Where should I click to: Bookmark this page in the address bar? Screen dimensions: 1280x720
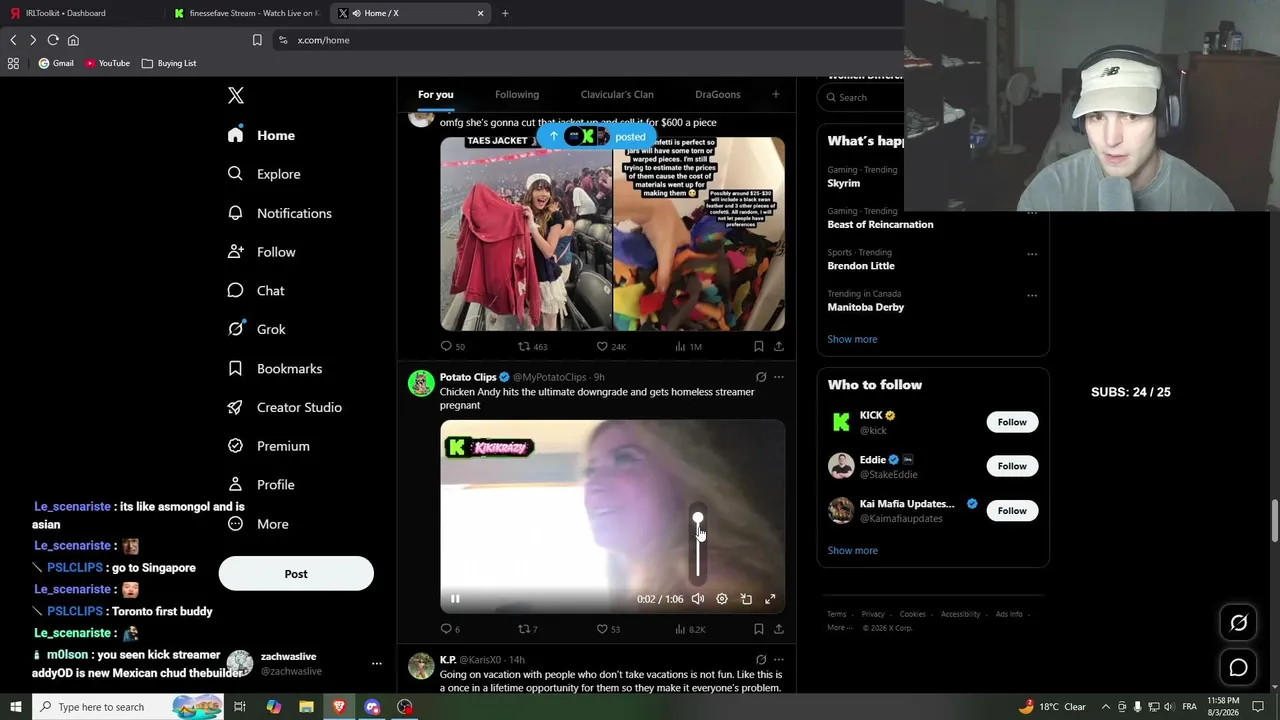point(257,40)
